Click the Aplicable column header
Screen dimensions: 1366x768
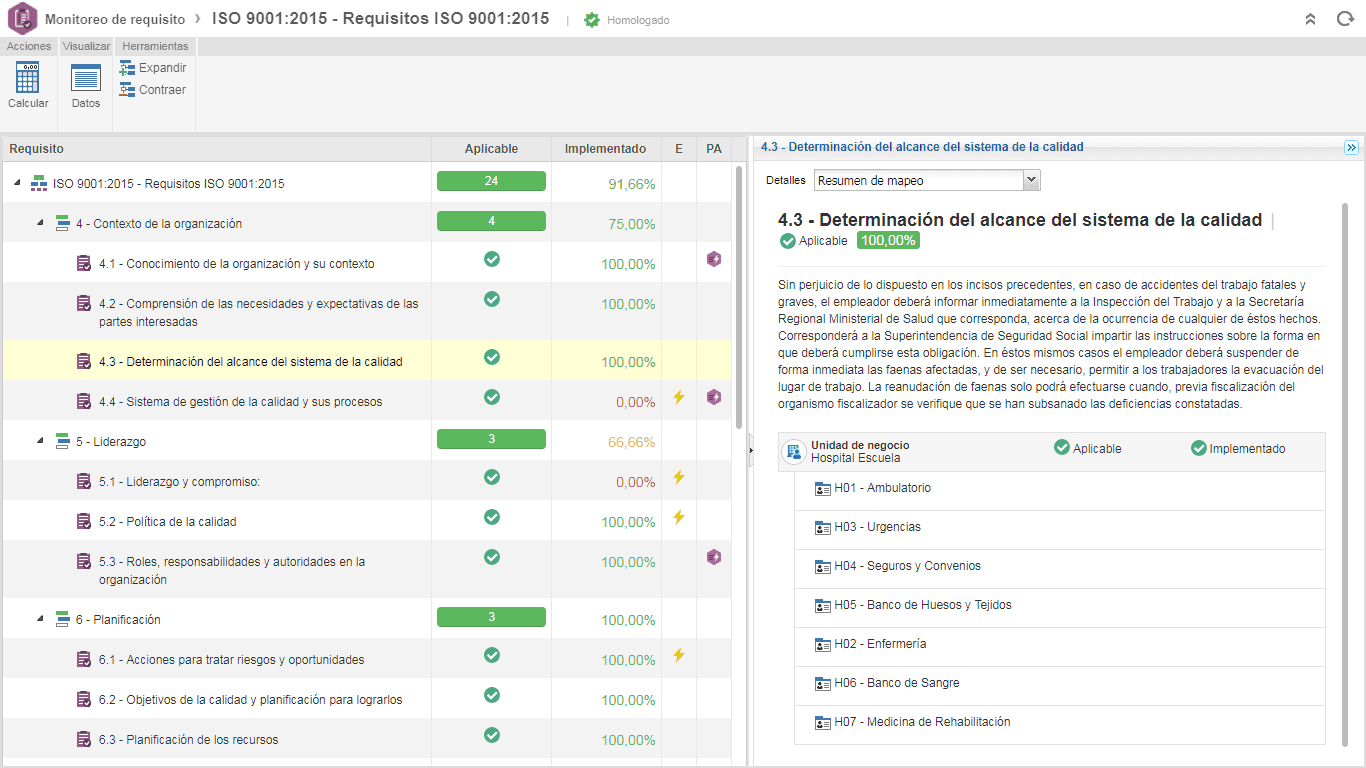492,149
